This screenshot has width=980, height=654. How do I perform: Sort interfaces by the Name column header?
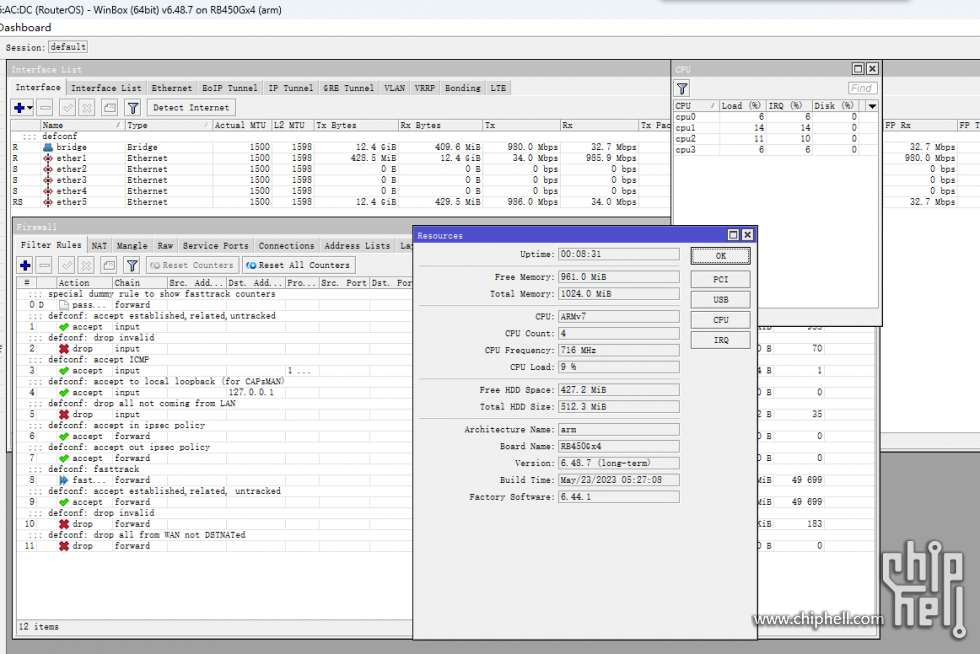click(x=81, y=126)
